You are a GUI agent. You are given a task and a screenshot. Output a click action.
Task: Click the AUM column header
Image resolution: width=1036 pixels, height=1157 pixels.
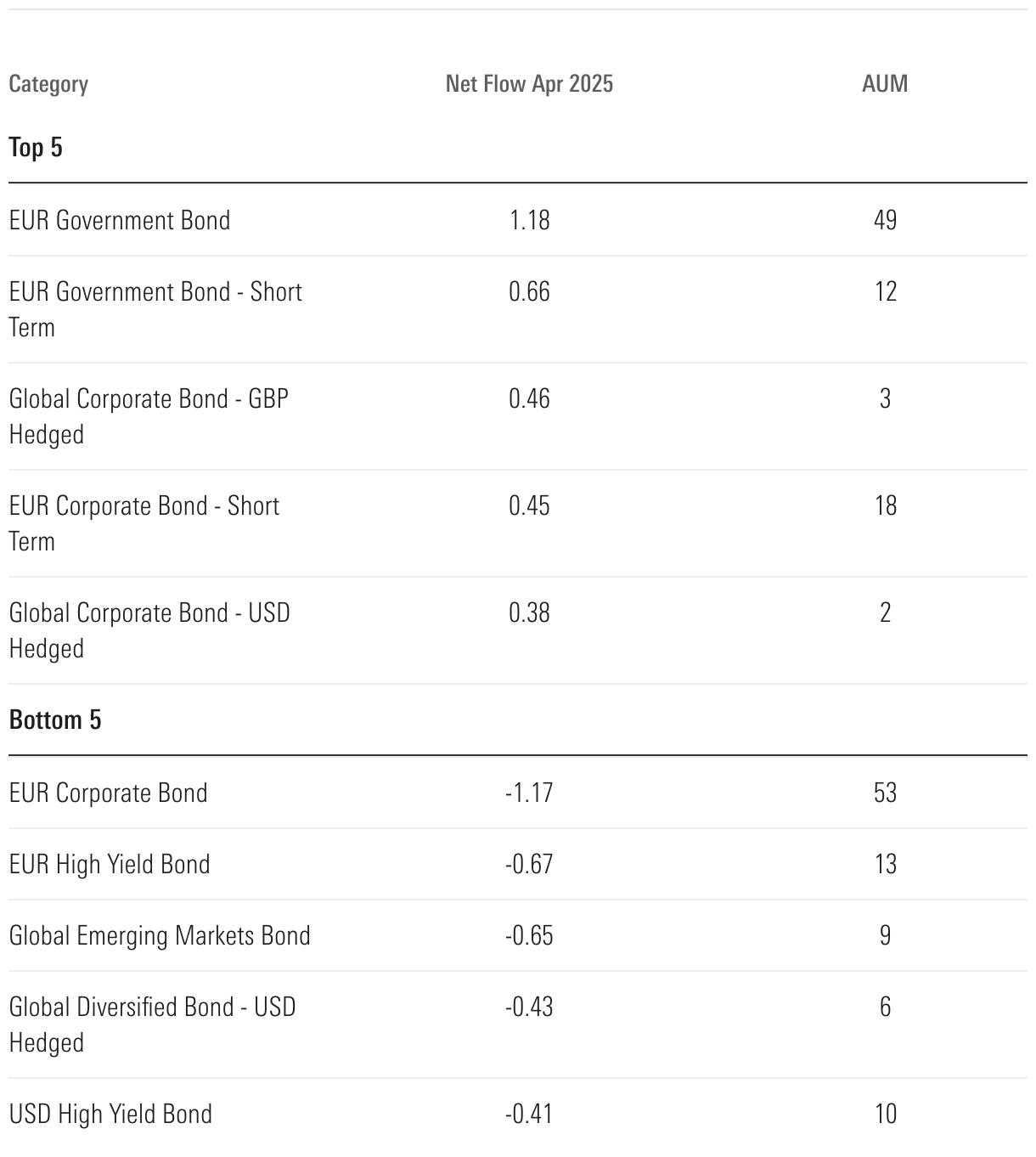(885, 84)
